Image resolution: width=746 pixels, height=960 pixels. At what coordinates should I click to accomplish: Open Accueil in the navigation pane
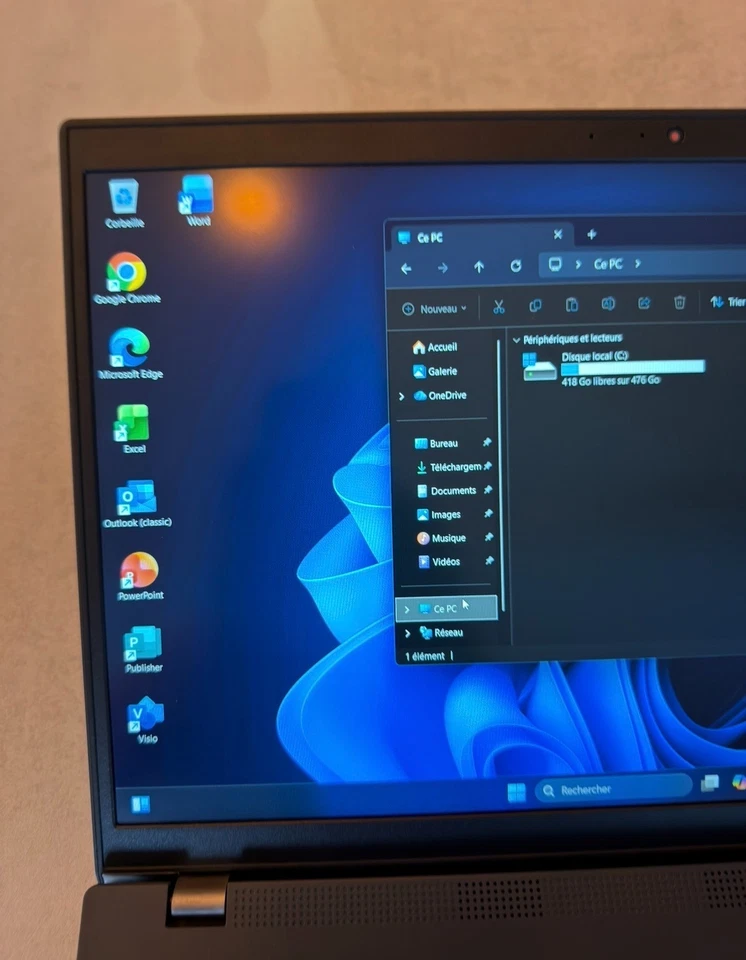[x=435, y=347]
